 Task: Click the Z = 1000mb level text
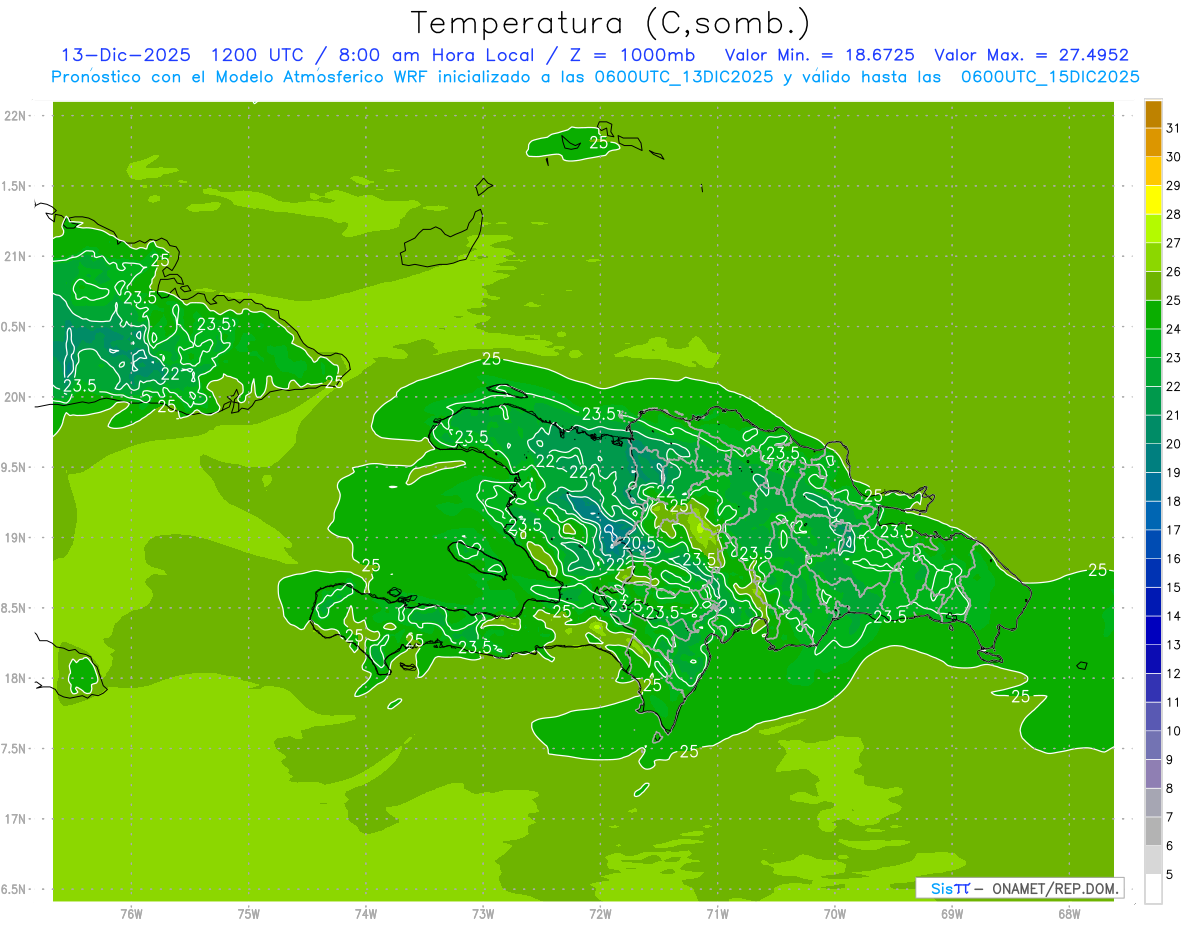tap(628, 55)
